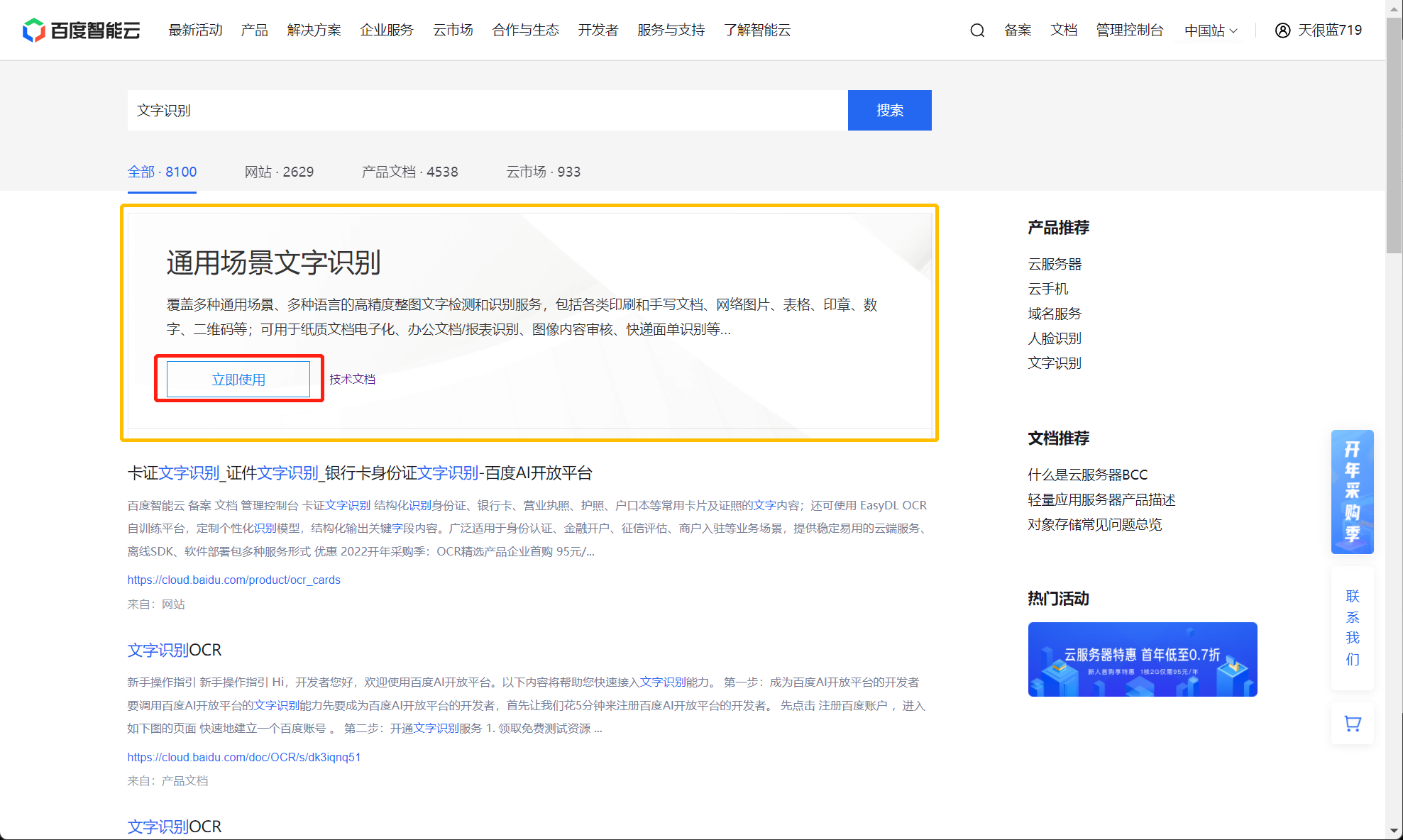Open the 最新活动 menu
Screen dimensions: 1403x840
pos(195,31)
